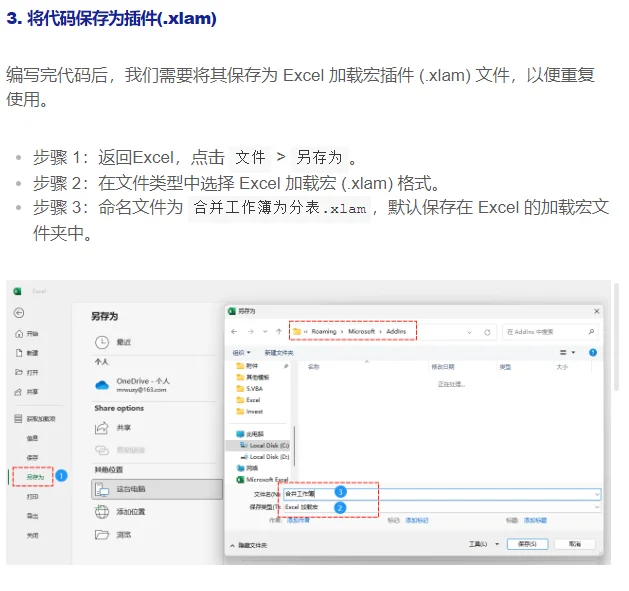The image size is (629, 591).
Task: Open the 开始 home item in Excel sidebar
Action: point(26,334)
